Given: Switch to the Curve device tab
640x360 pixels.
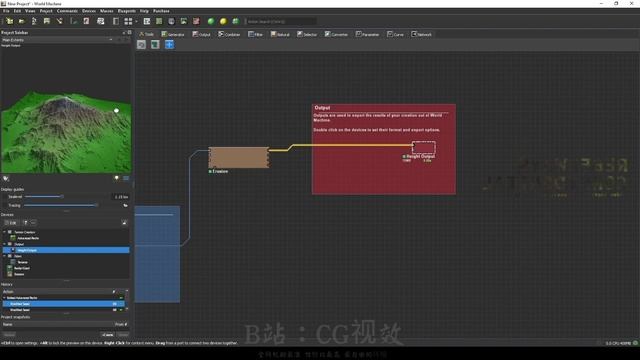Looking at the screenshot, I should (x=396, y=34).
